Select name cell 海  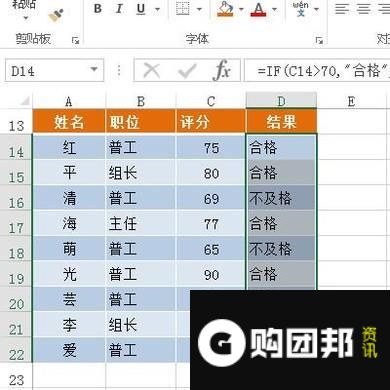point(69,223)
